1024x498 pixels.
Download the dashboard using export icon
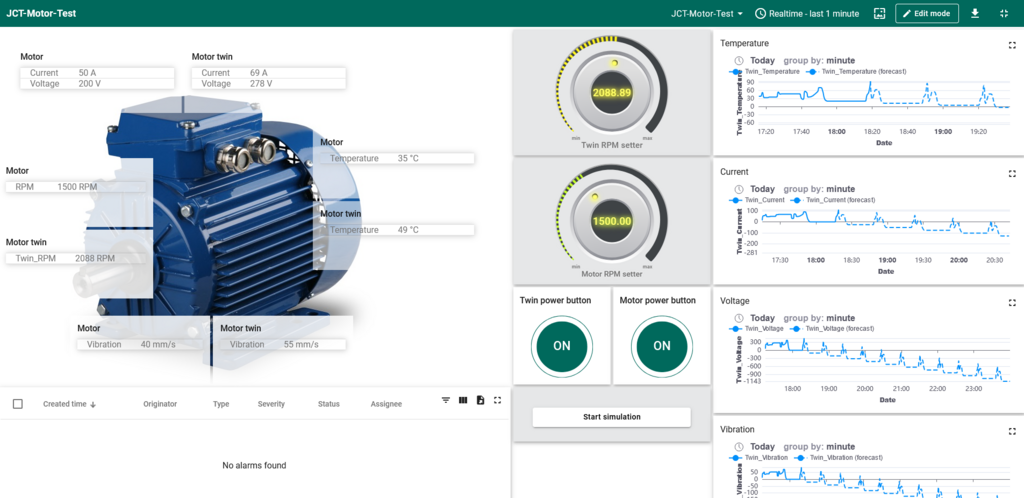coord(975,14)
